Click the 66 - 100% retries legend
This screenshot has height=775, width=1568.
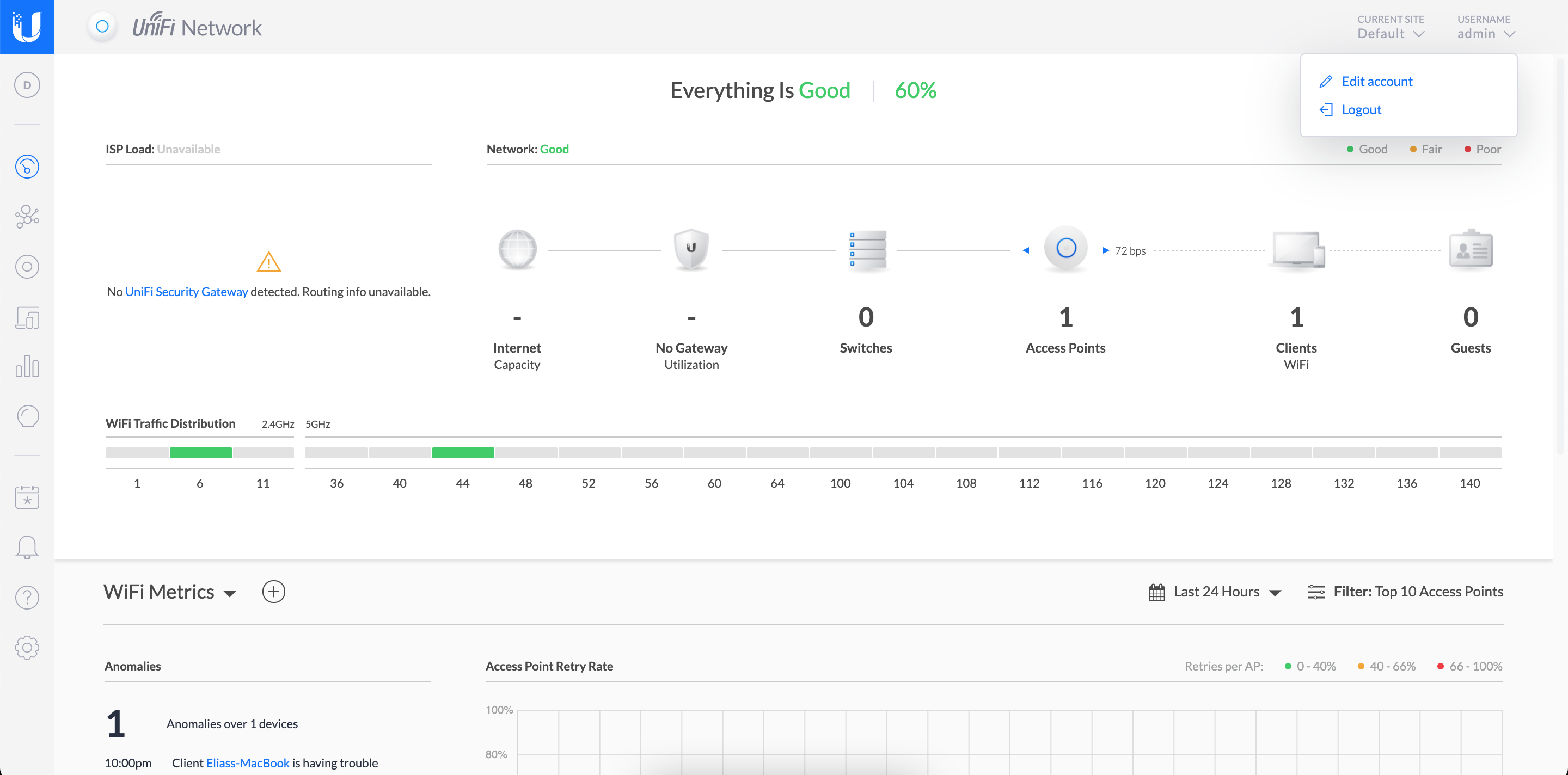tap(1469, 666)
